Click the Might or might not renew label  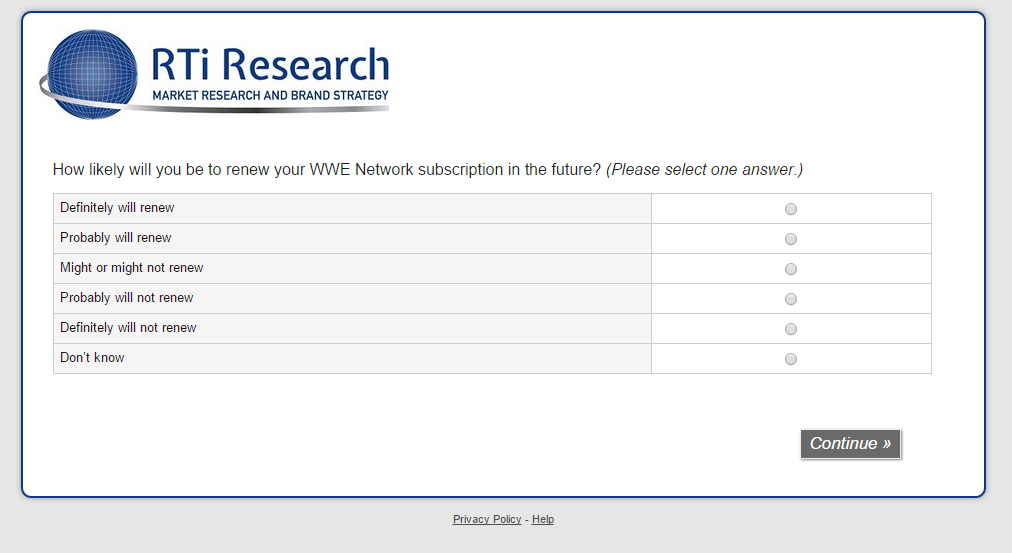132,268
